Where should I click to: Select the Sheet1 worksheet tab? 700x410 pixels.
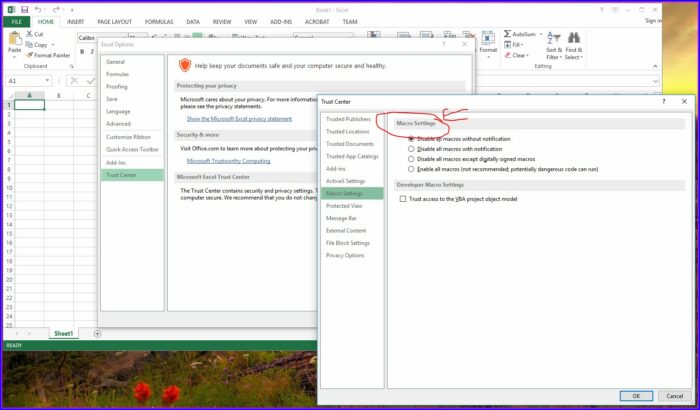click(63, 334)
